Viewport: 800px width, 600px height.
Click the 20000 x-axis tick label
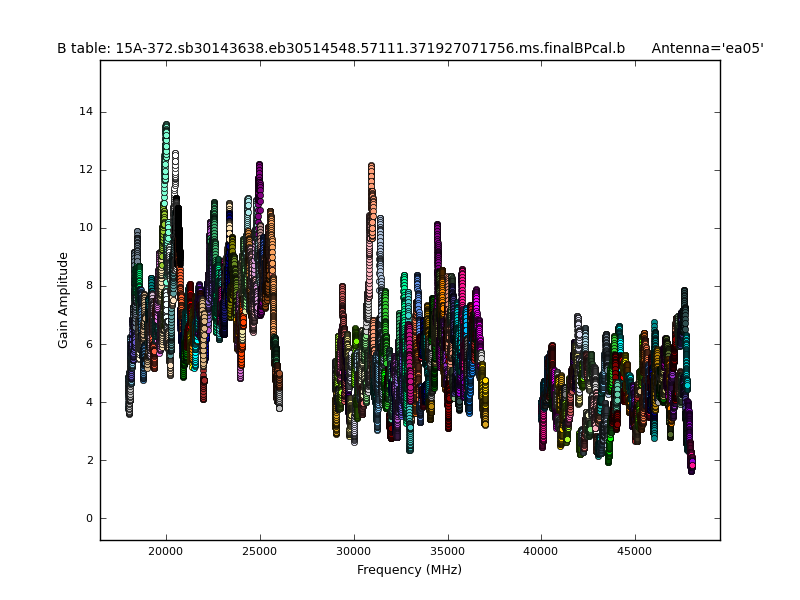coord(166,551)
